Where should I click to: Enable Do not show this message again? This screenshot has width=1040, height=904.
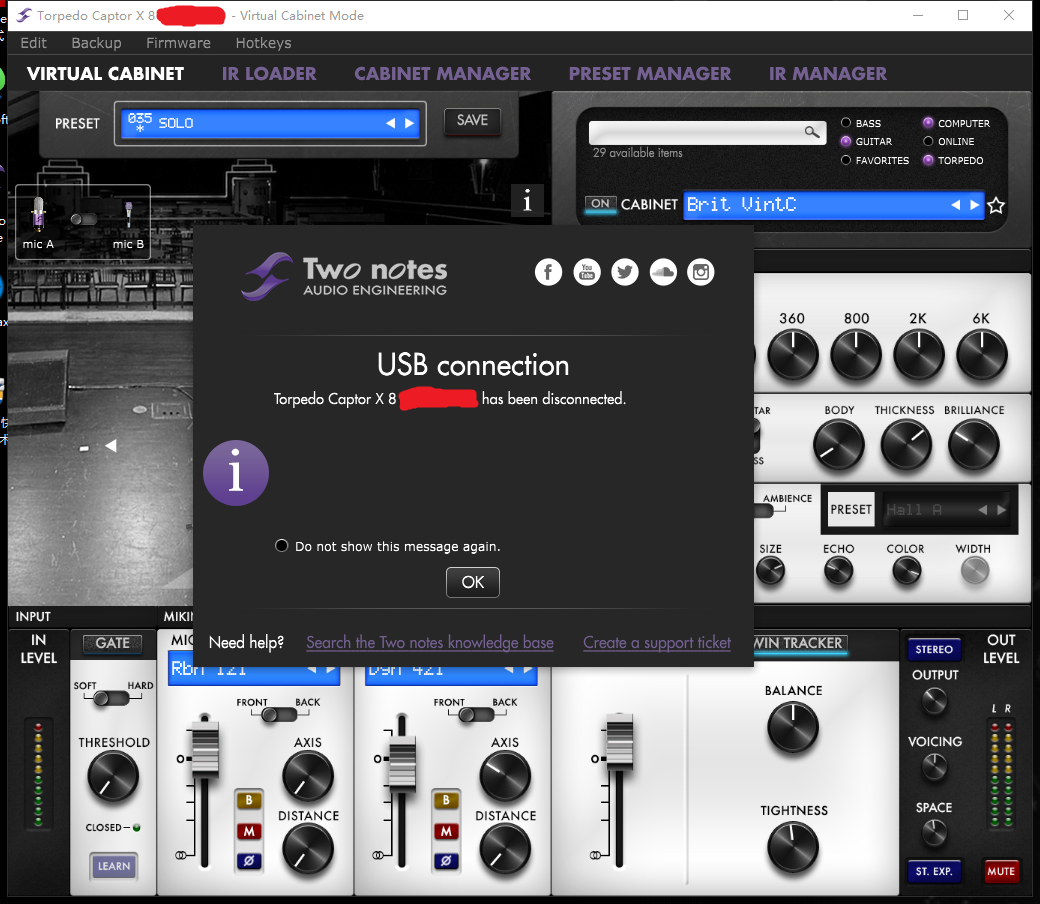[x=282, y=546]
